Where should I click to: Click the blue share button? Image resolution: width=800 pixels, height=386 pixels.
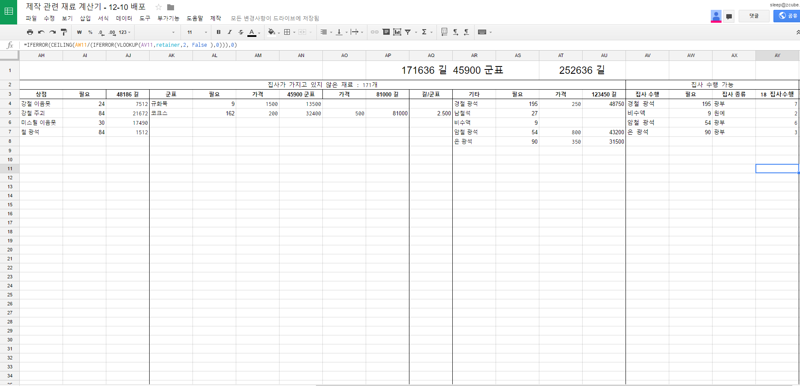point(786,16)
